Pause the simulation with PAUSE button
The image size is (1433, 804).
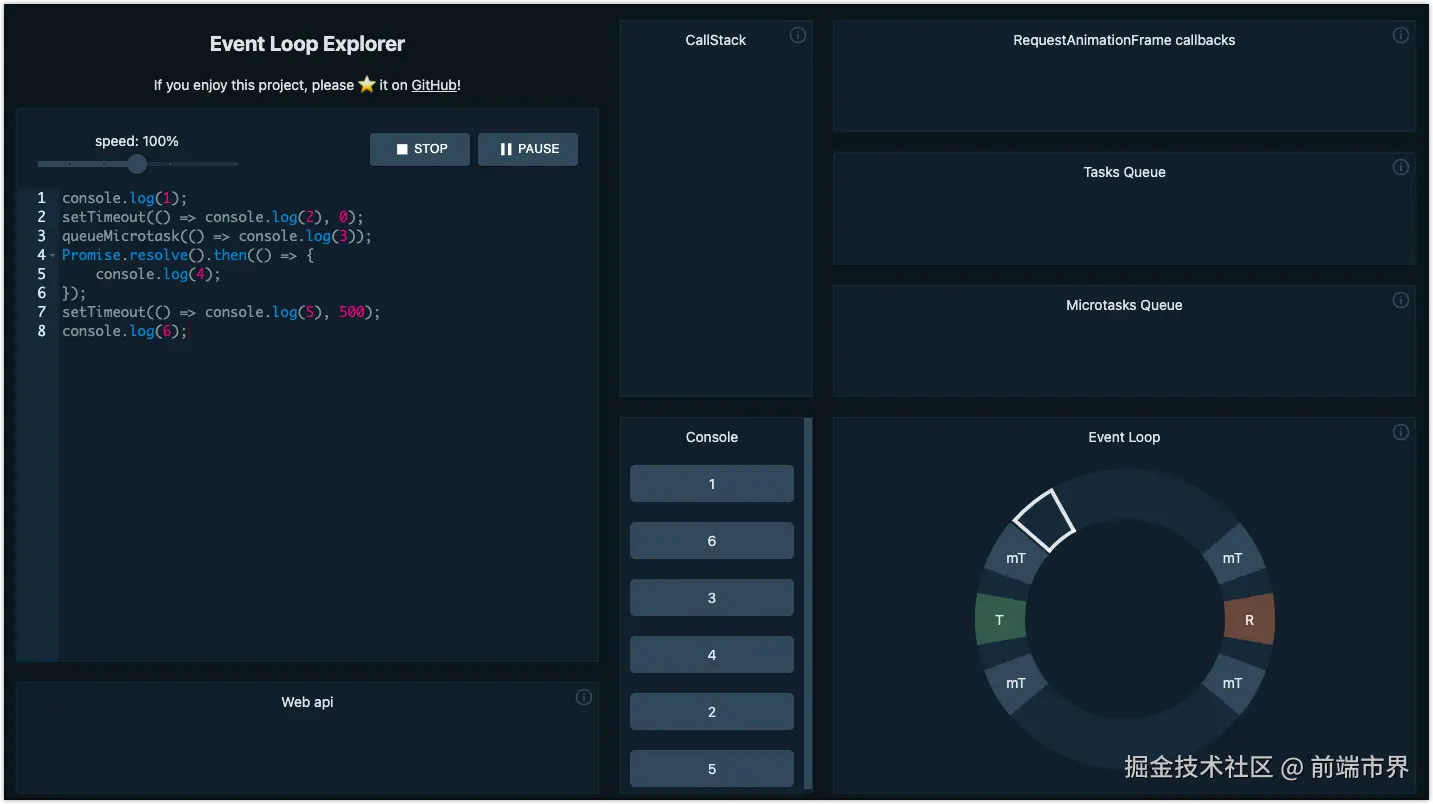pos(528,149)
